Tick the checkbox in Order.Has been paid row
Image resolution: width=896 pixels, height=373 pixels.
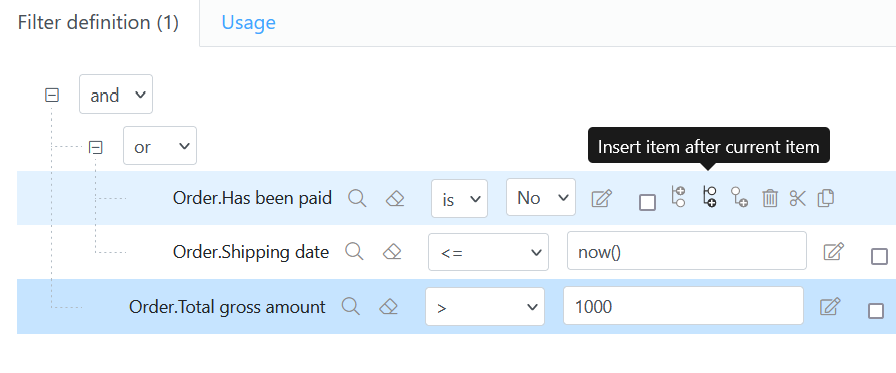647,202
